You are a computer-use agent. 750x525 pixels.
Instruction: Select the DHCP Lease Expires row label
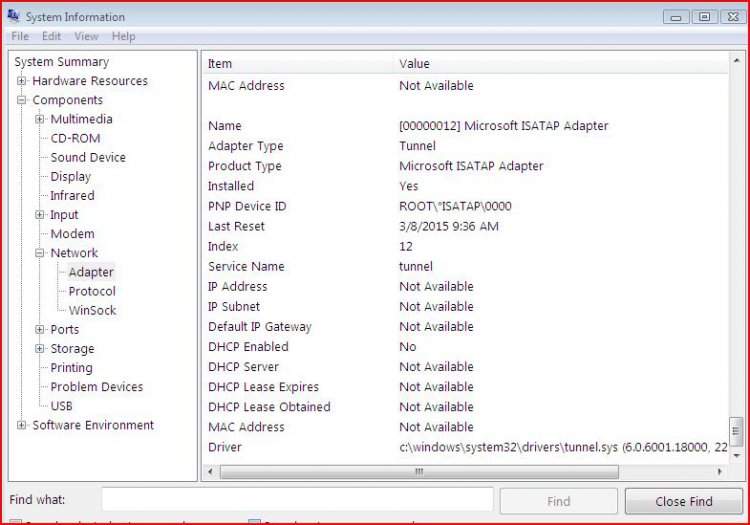point(264,387)
